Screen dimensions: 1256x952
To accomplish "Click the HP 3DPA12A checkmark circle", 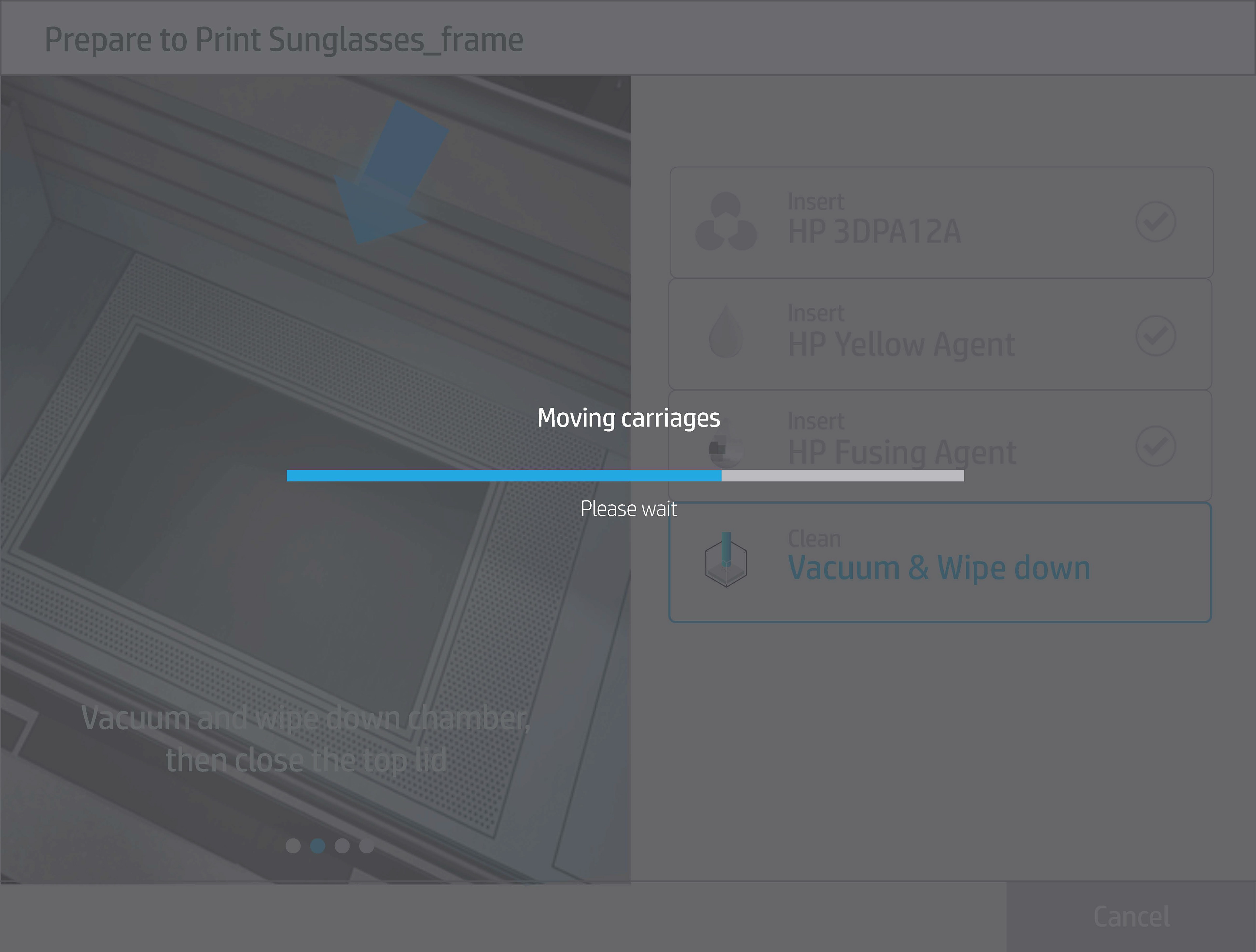I will [x=1156, y=221].
